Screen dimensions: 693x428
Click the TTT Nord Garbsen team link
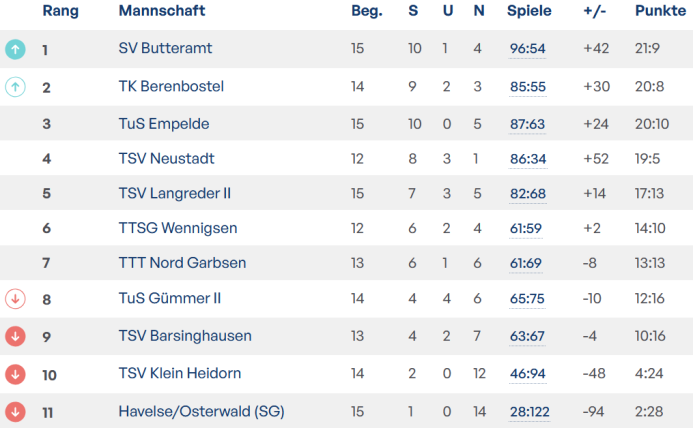(x=182, y=263)
